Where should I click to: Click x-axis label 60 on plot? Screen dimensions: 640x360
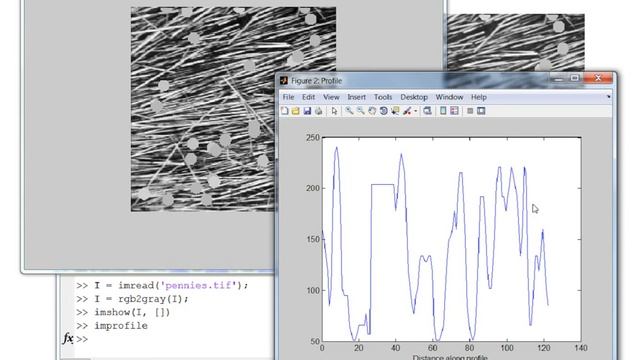tap(433, 348)
